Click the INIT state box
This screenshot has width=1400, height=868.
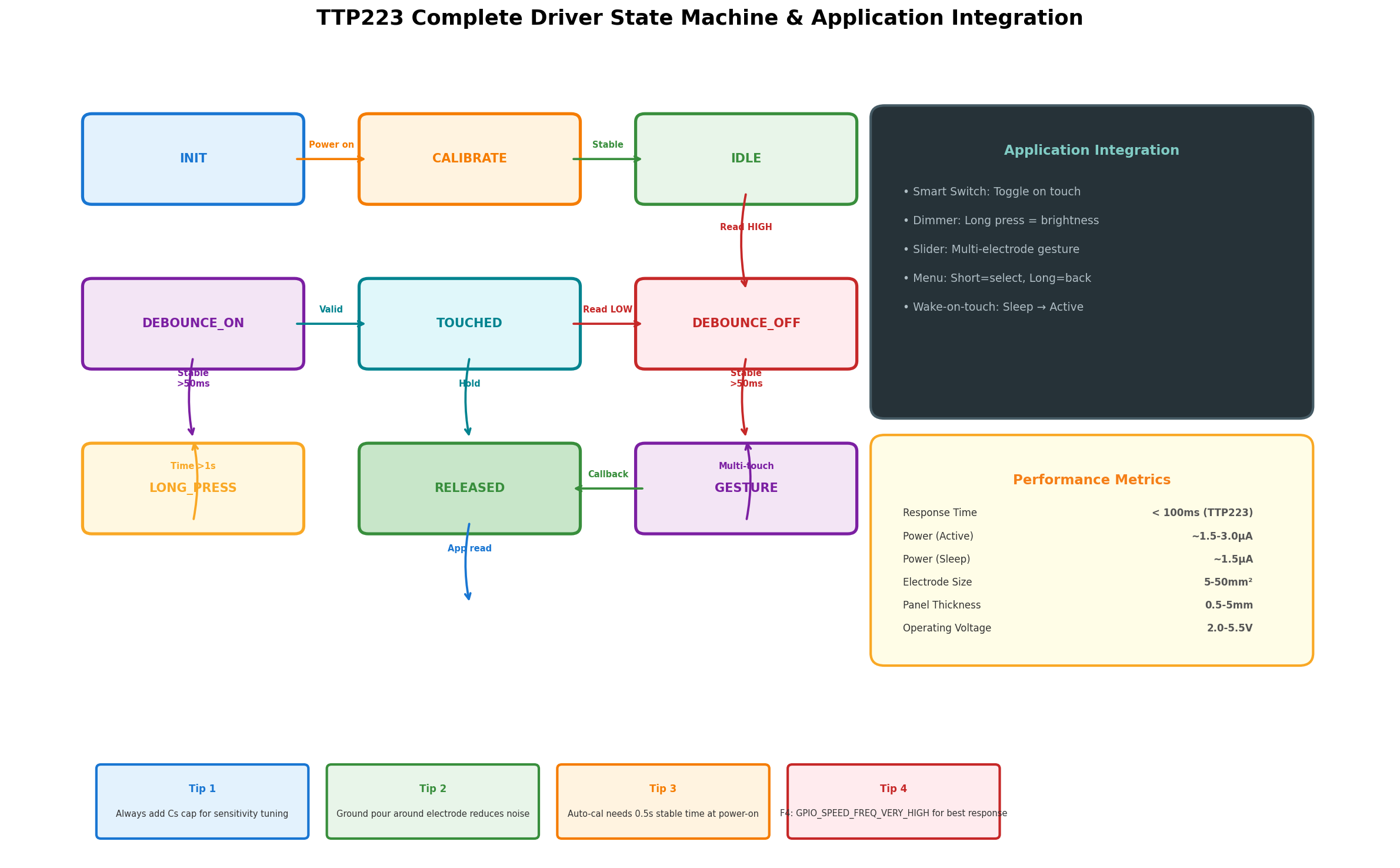pos(193,159)
